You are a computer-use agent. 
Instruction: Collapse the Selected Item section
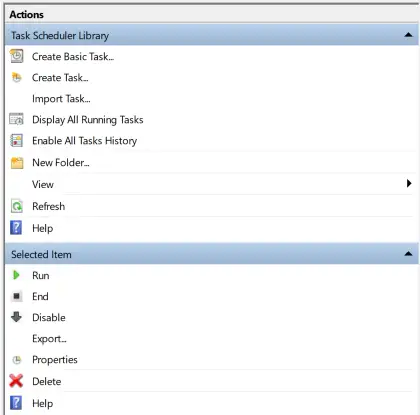(408, 254)
